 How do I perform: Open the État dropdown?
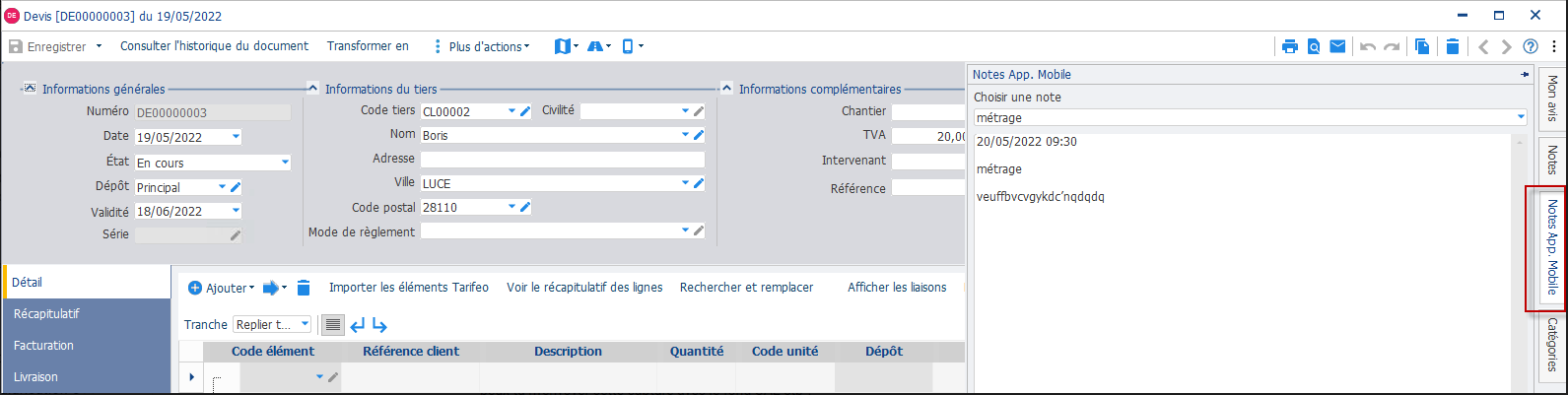point(285,163)
